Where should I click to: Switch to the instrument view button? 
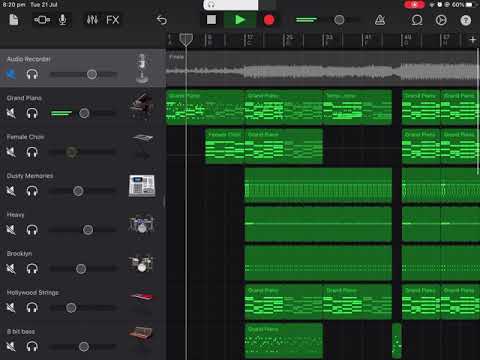point(42,20)
